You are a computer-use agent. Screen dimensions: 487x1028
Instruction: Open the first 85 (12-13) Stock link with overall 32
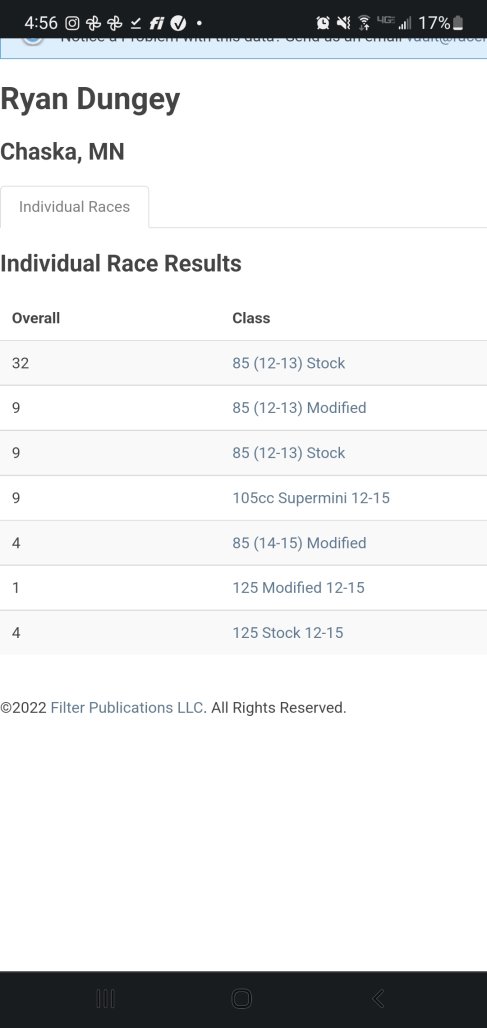[x=288, y=363]
